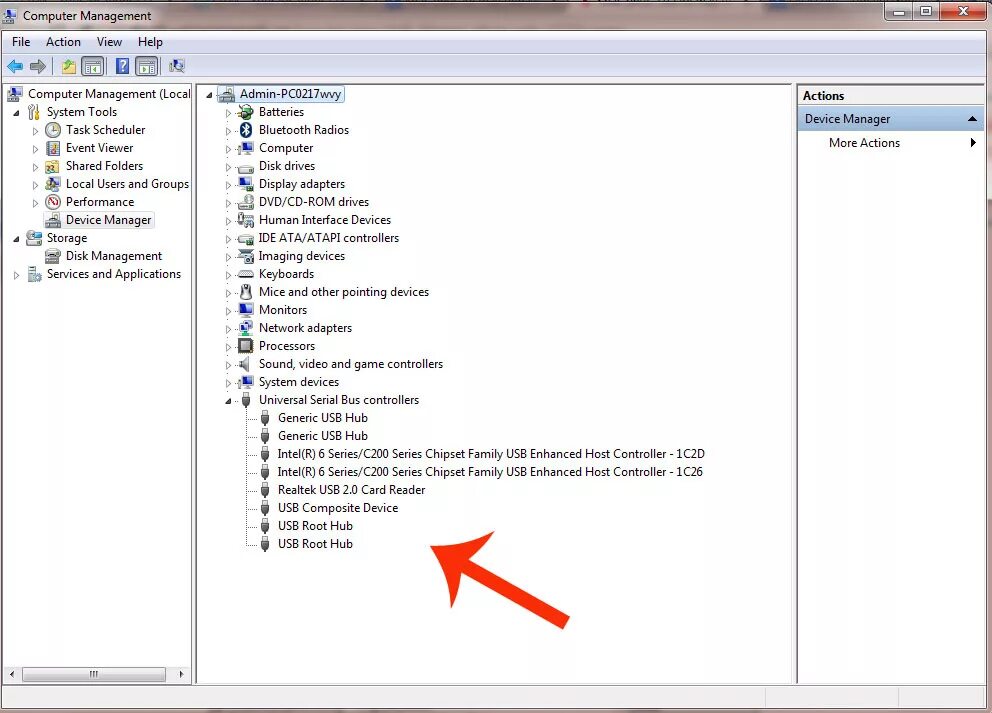Viewport: 992px width, 713px height.
Task: Open the Action menu
Action: click(63, 42)
